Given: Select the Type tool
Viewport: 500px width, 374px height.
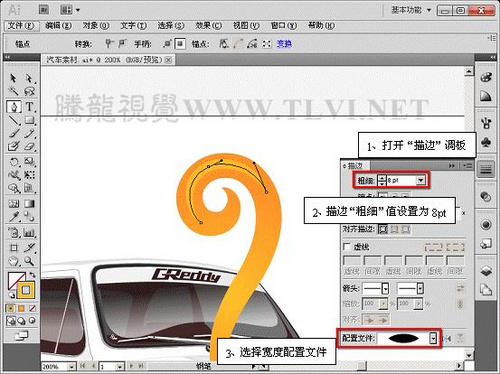Looking at the screenshot, I should [29, 107].
